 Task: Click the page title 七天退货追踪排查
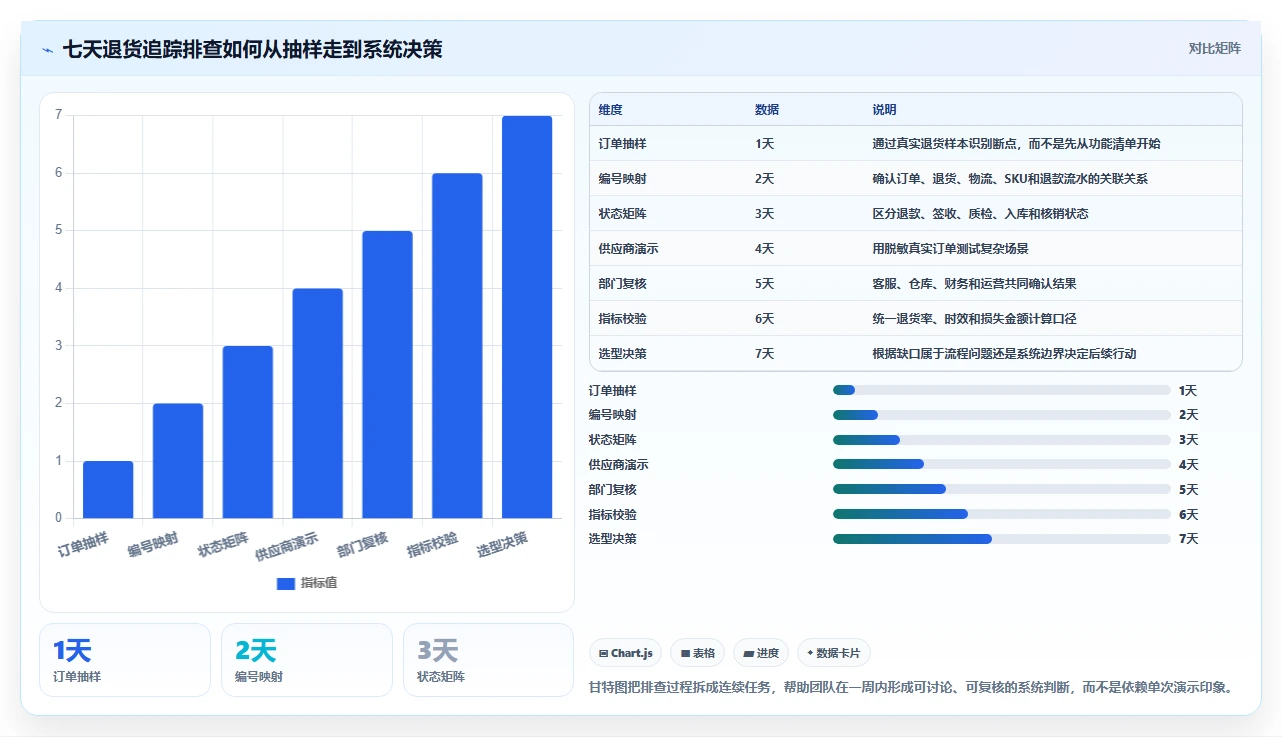pos(252,49)
